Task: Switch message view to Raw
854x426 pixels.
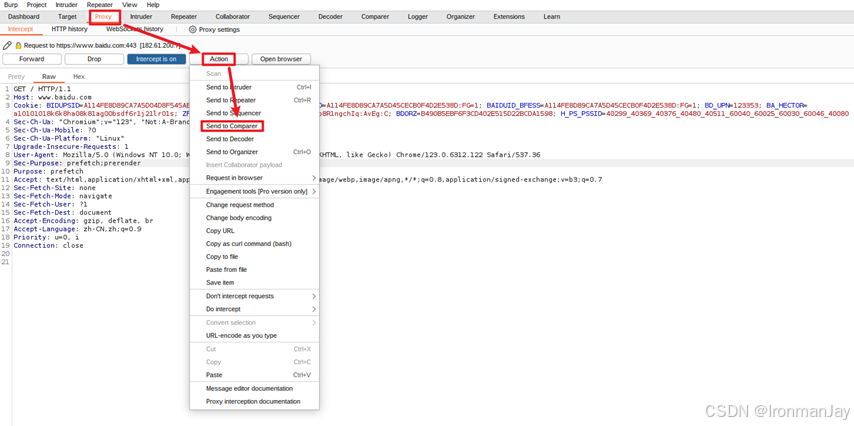Action: tap(48, 77)
